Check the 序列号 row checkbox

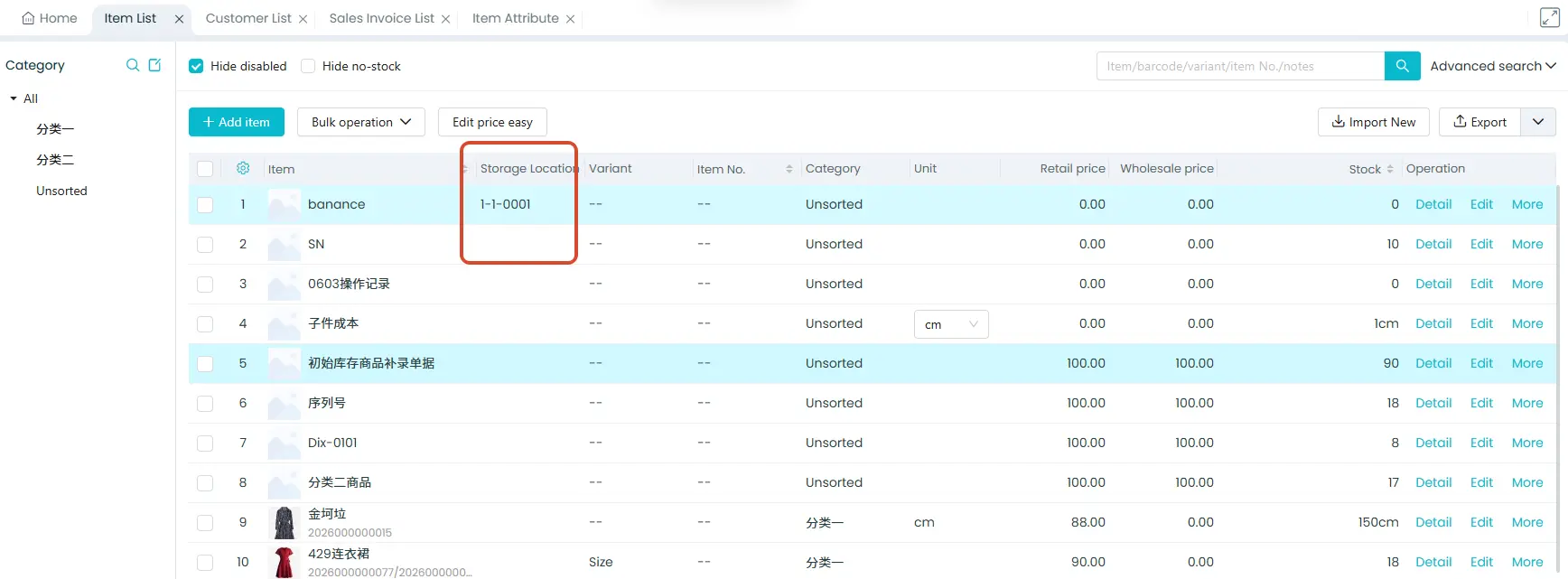(205, 404)
